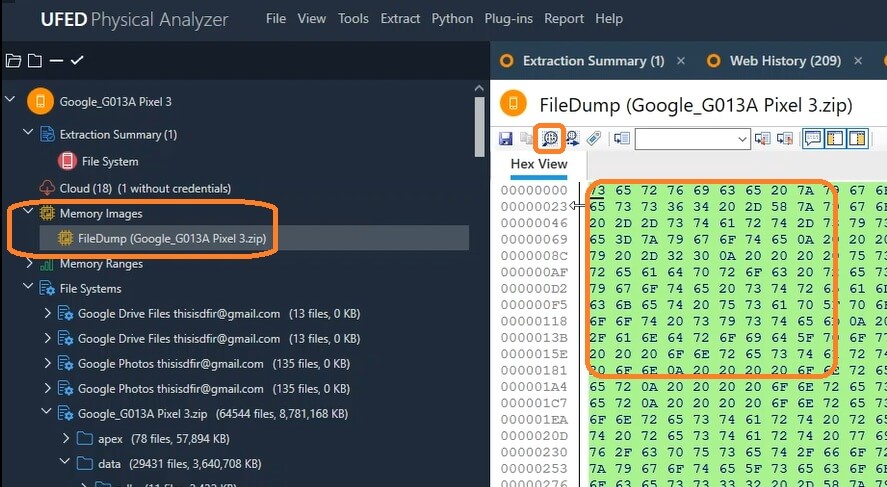The width and height of the screenshot is (887, 487).
Task: Collapse the Extraction Summary (1) tree node
Action: coord(28,133)
